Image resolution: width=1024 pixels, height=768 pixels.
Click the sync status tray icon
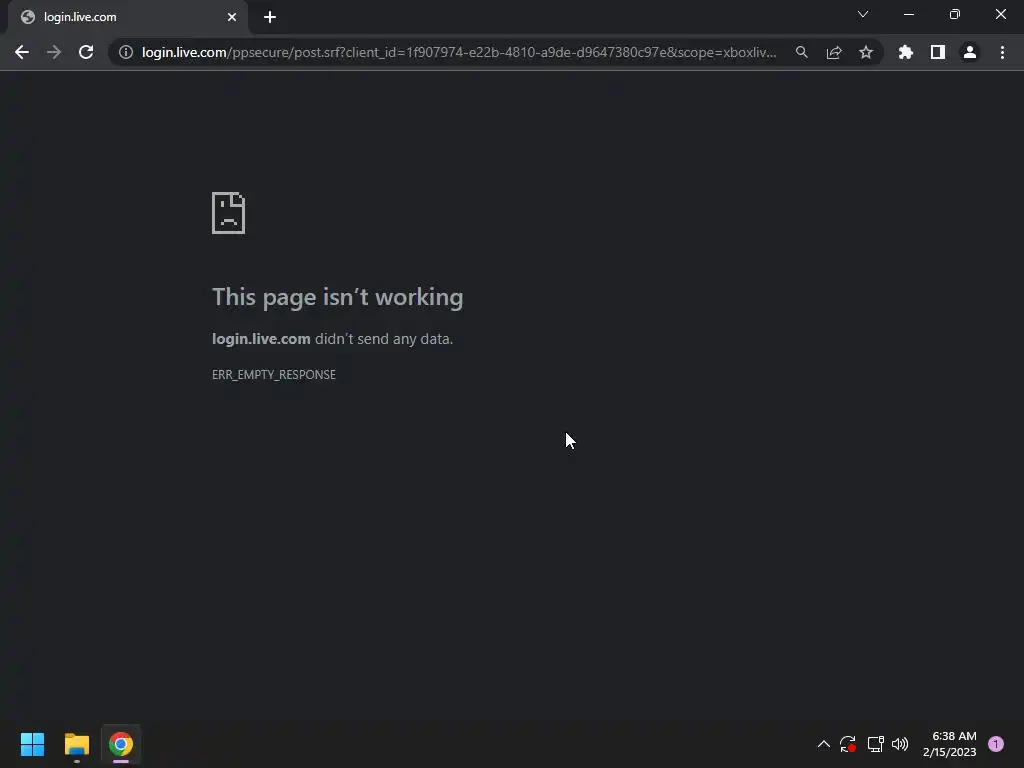coord(848,744)
